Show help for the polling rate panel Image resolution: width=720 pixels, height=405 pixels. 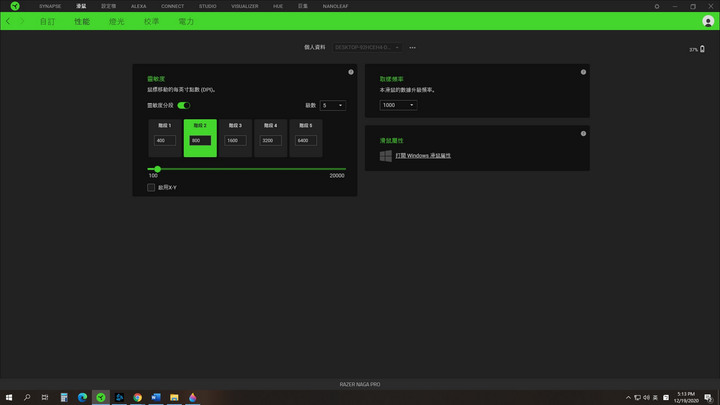pyautogui.click(x=583, y=72)
